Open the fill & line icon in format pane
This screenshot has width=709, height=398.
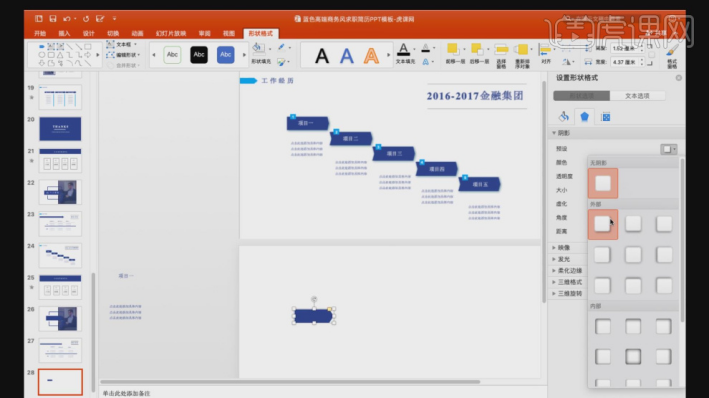click(x=563, y=117)
